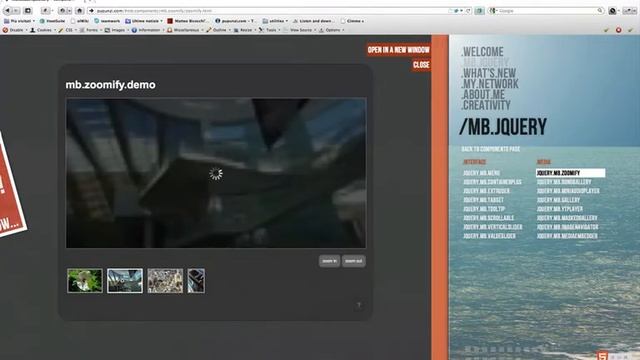The width and height of the screenshot is (640, 360).
Task: Open the teamwork bookmark
Action: (x=107, y=21)
